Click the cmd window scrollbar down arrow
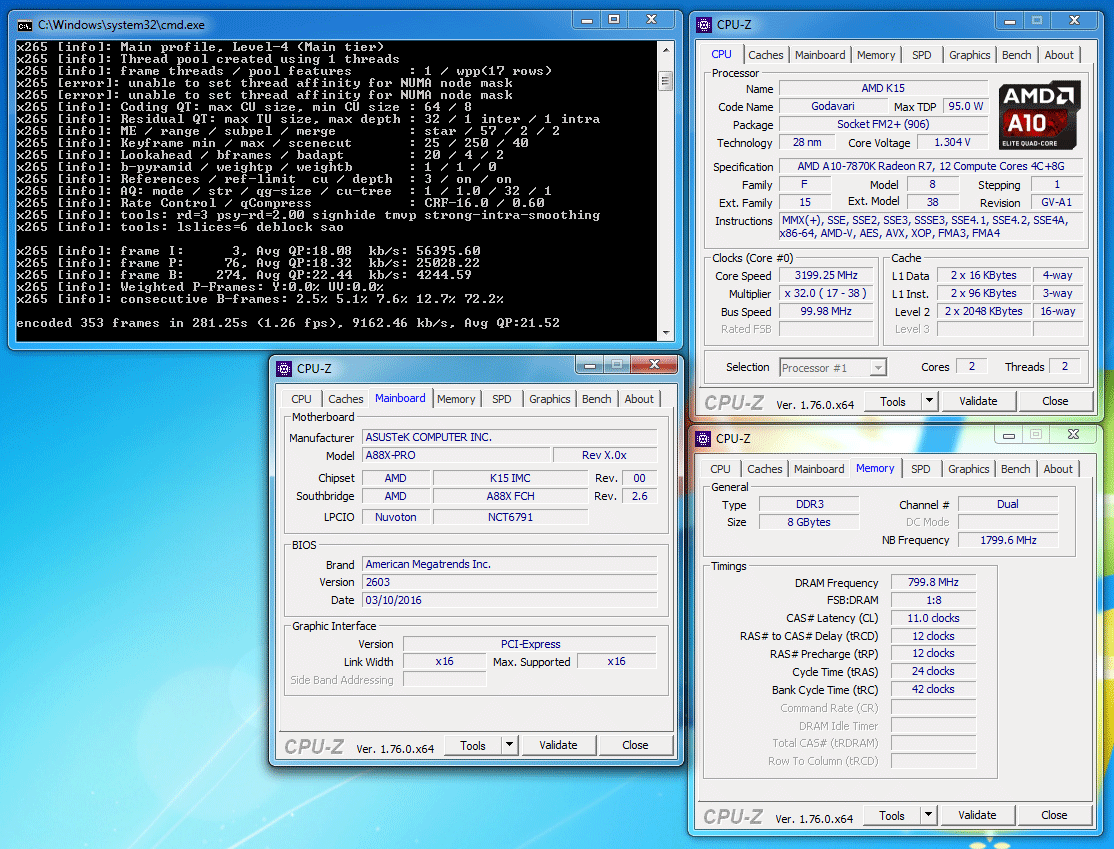This screenshot has width=1114, height=849. pyautogui.click(x=666, y=332)
